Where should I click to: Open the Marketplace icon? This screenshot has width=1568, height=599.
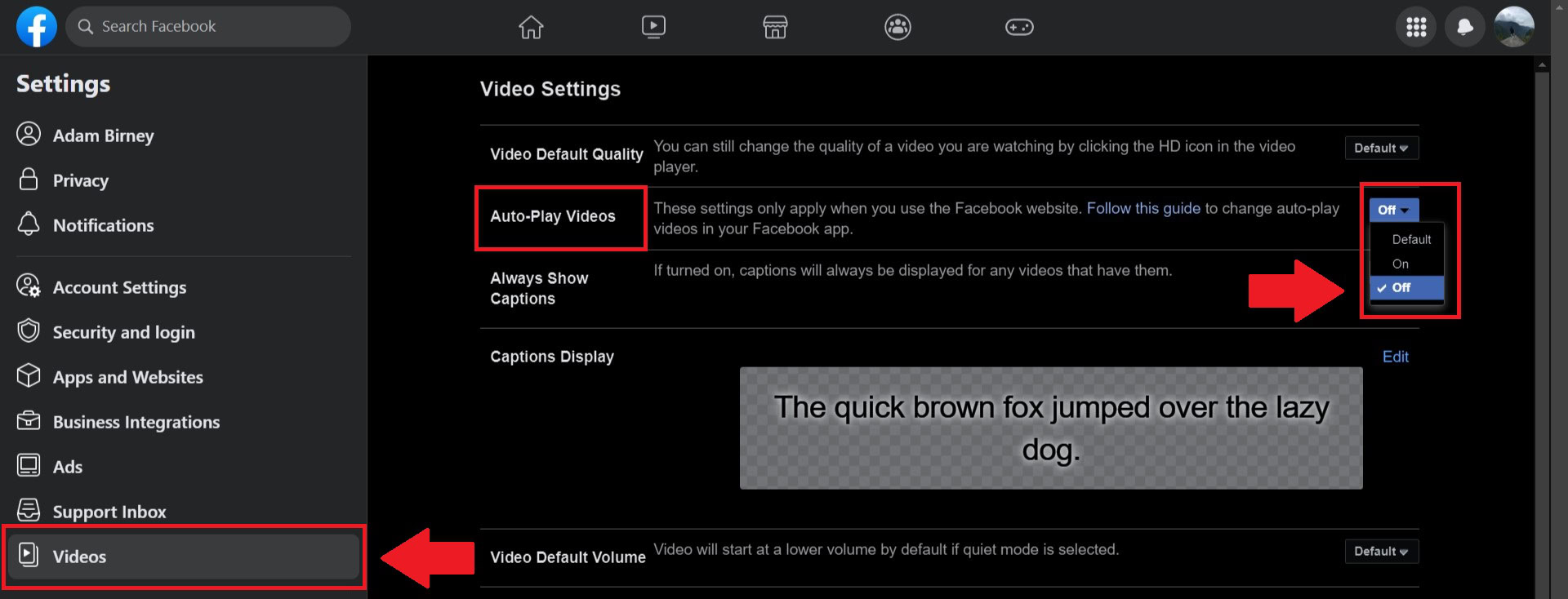(775, 27)
